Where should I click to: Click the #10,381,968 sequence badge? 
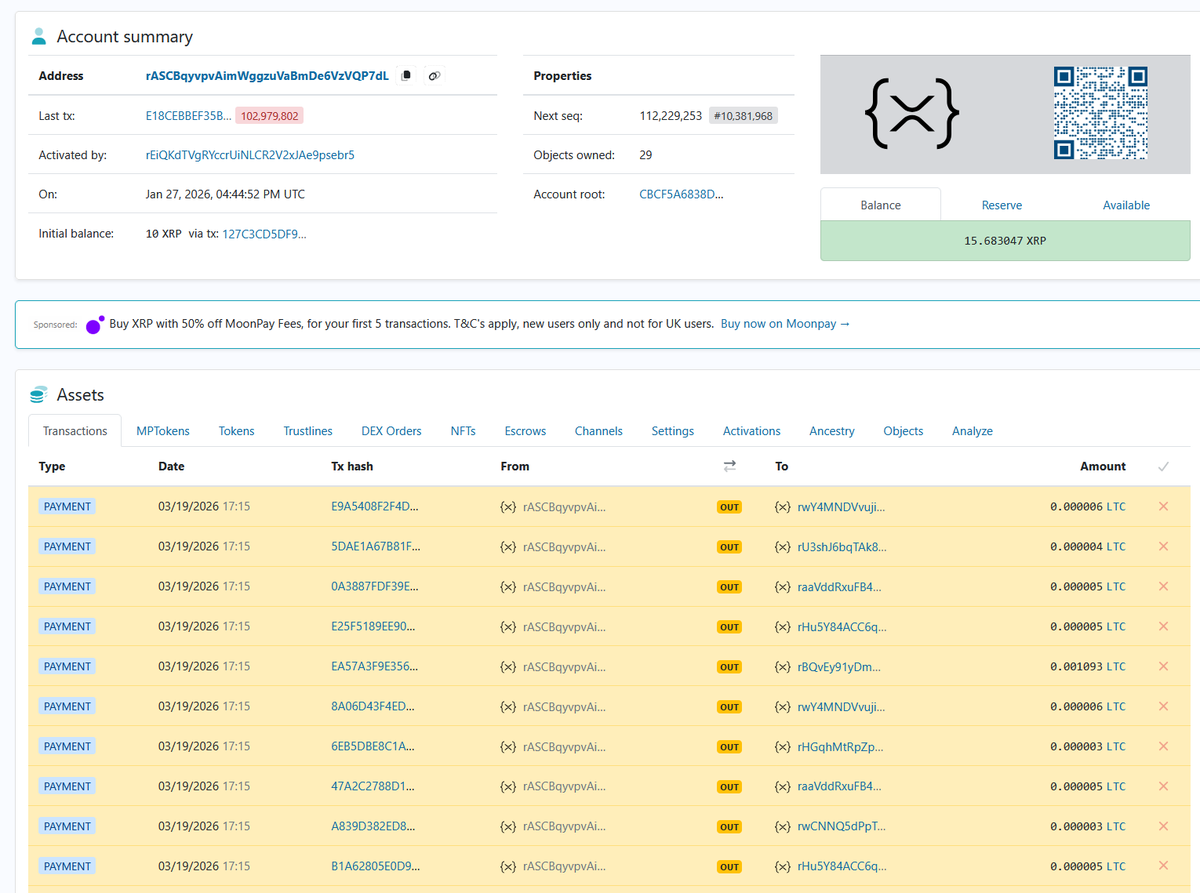click(744, 116)
